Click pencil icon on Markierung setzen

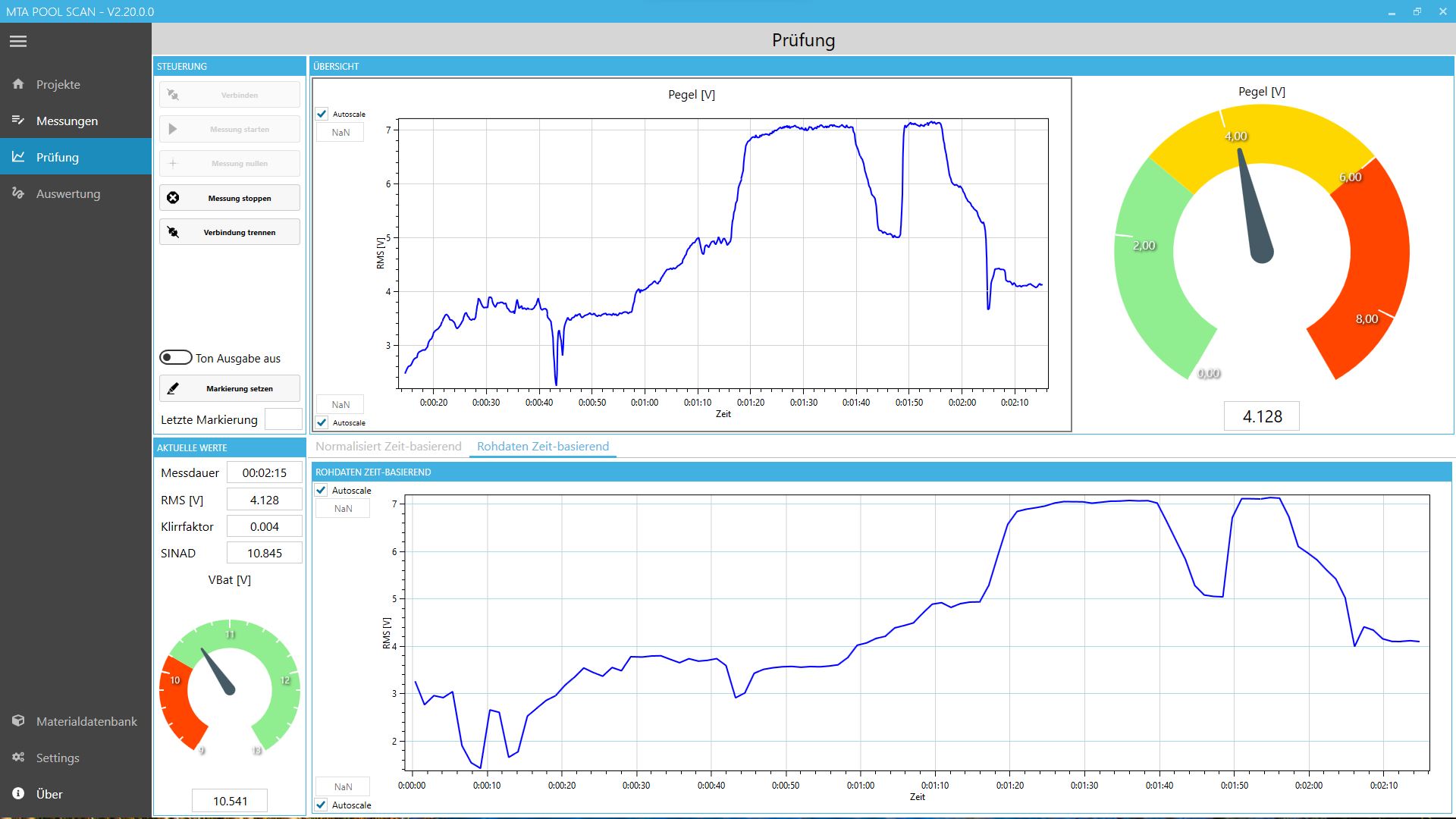[x=173, y=388]
